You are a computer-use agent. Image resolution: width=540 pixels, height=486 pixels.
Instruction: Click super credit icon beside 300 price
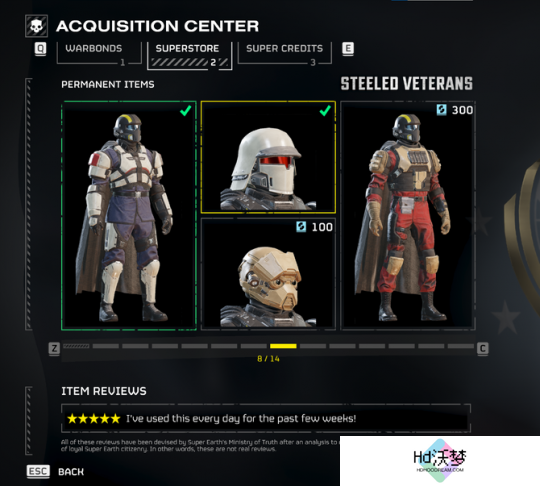(442, 110)
